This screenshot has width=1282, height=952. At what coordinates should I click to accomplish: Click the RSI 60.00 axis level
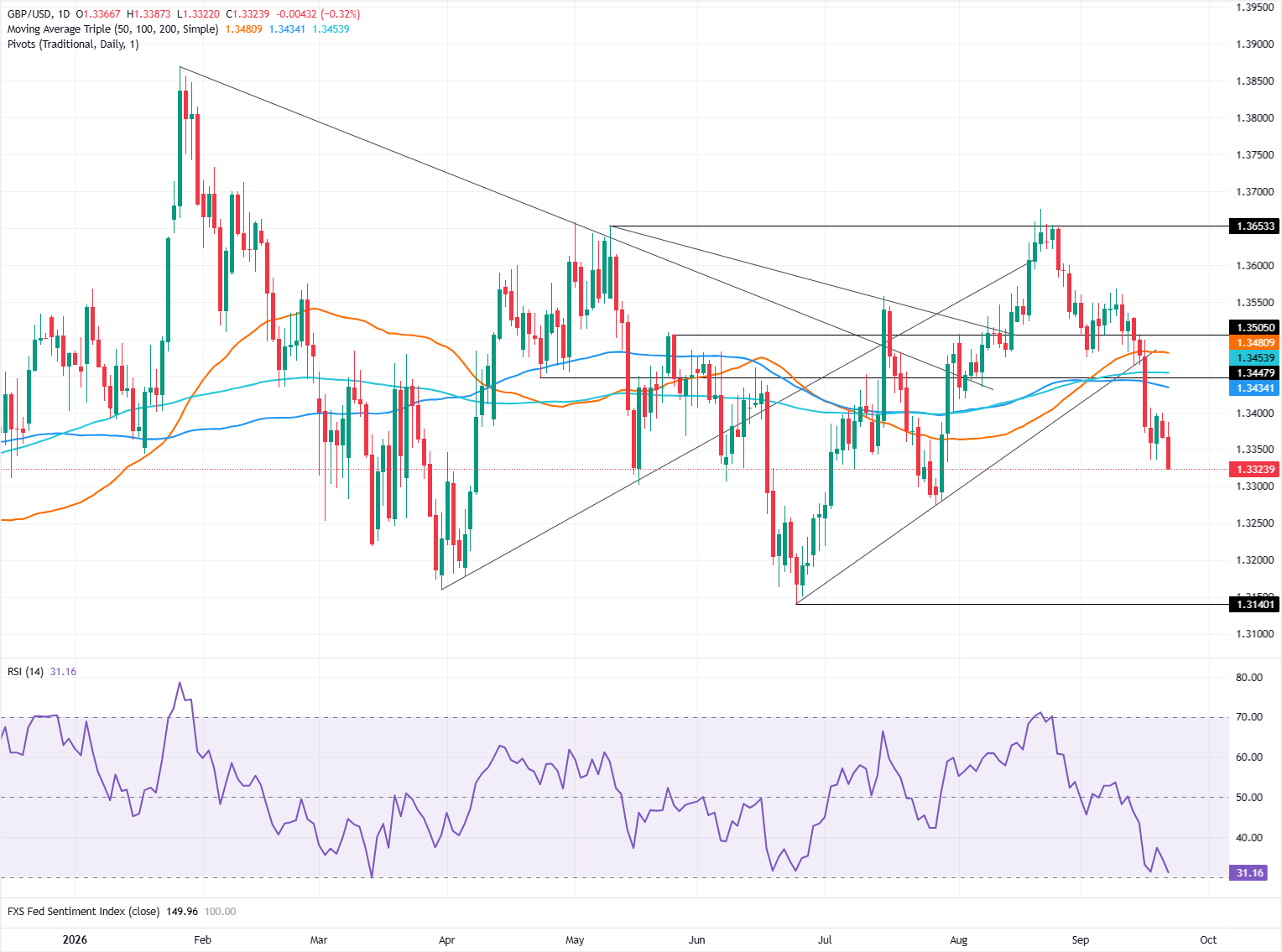click(1249, 757)
